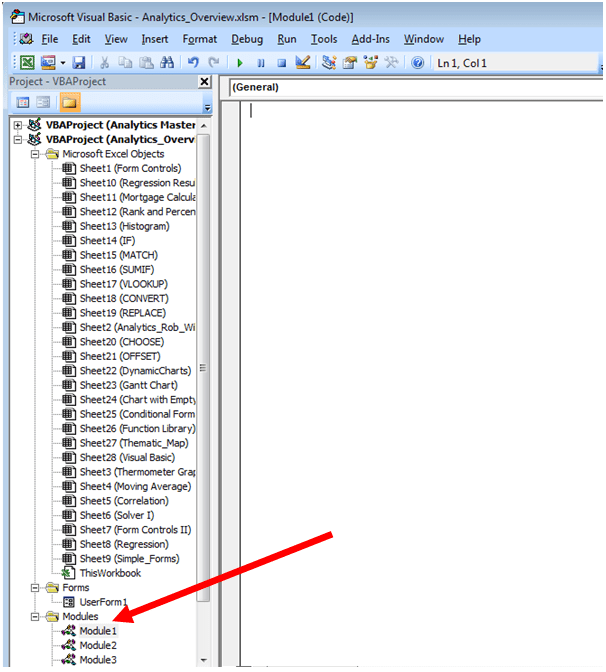The width and height of the screenshot is (606, 672).
Task: Open the Toolbox toolbar icon
Action: tap(391, 63)
